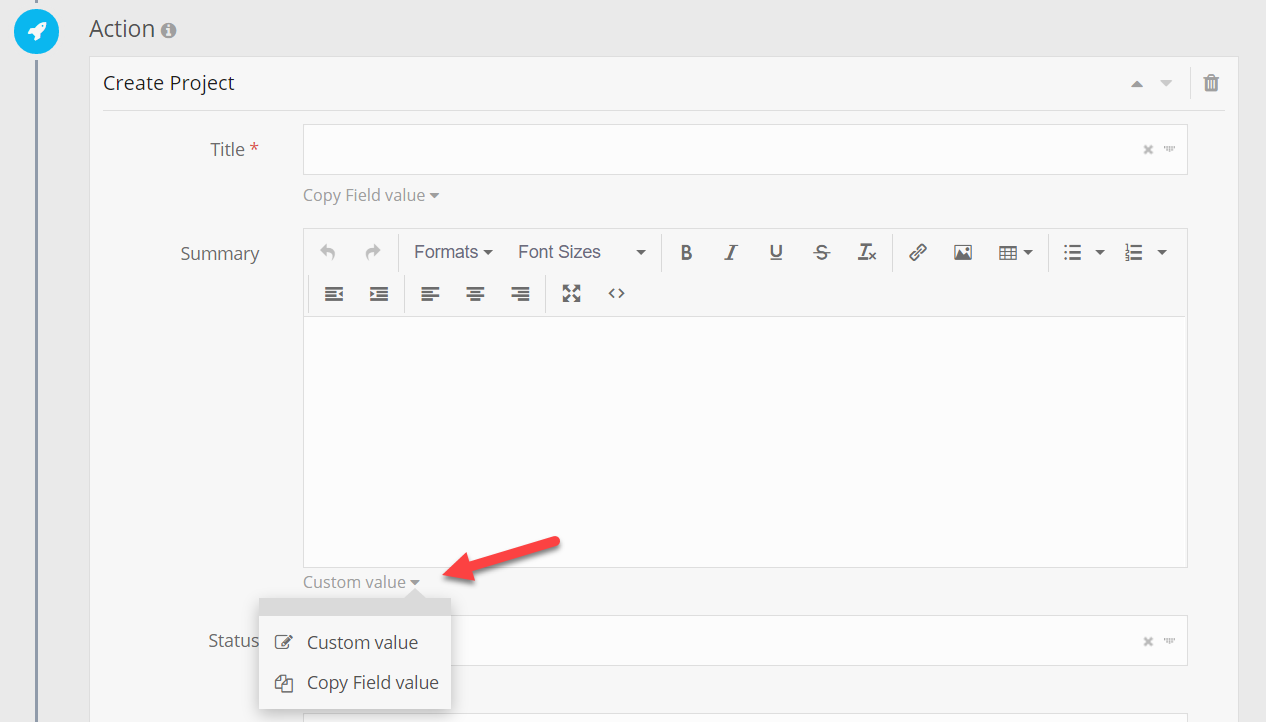Move the action up with the up arrow
The height and width of the screenshot is (722, 1266).
[x=1137, y=84]
